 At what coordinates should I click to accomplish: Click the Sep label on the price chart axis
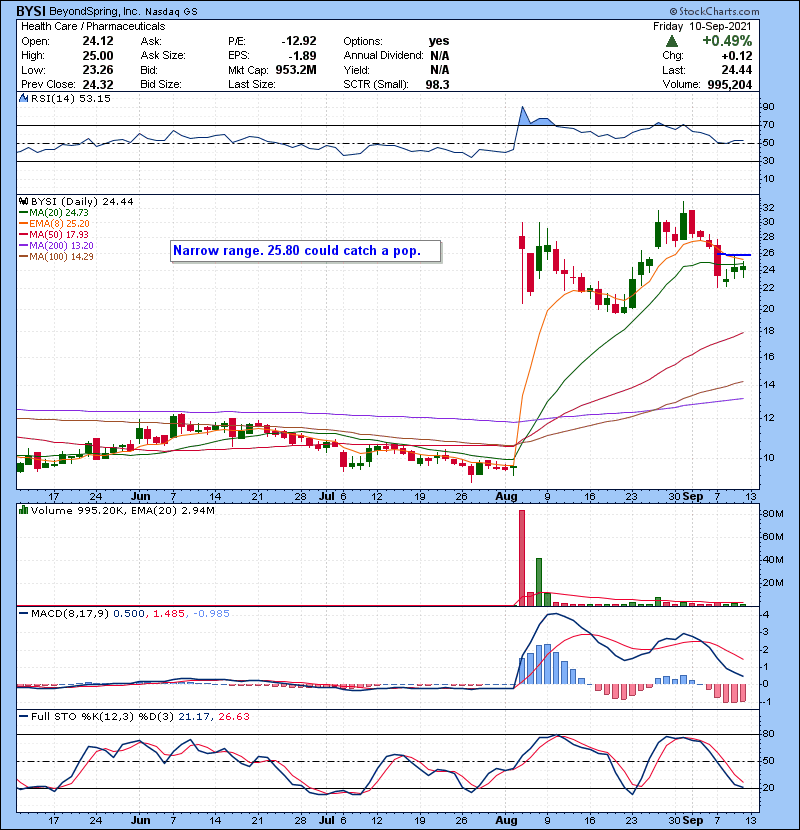693,497
